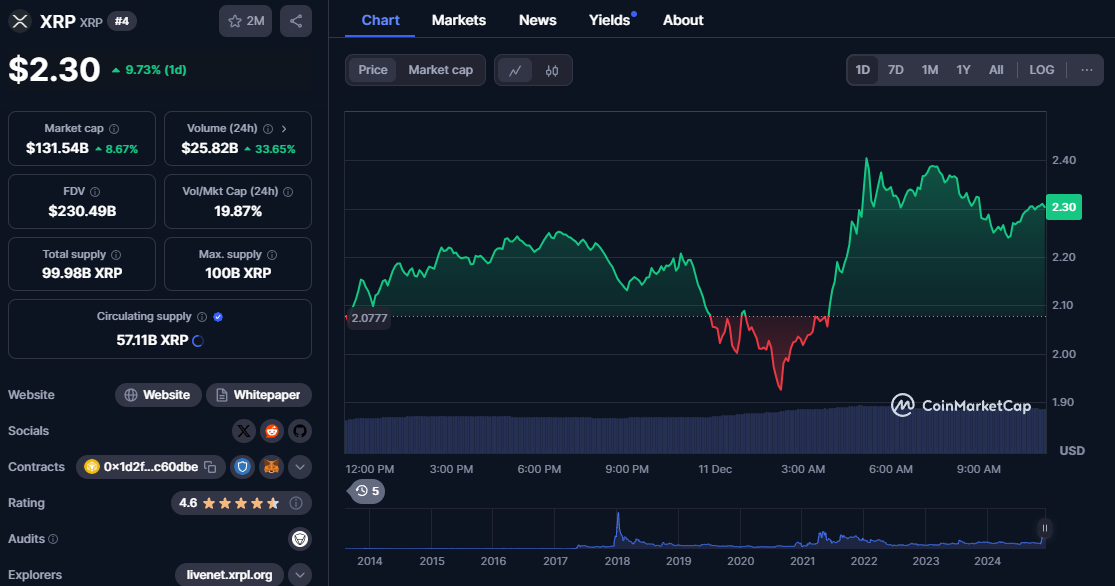The height and width of the screenshot is (586, 1115).
Task: Open the Yields tab
Action: point(610,21)
